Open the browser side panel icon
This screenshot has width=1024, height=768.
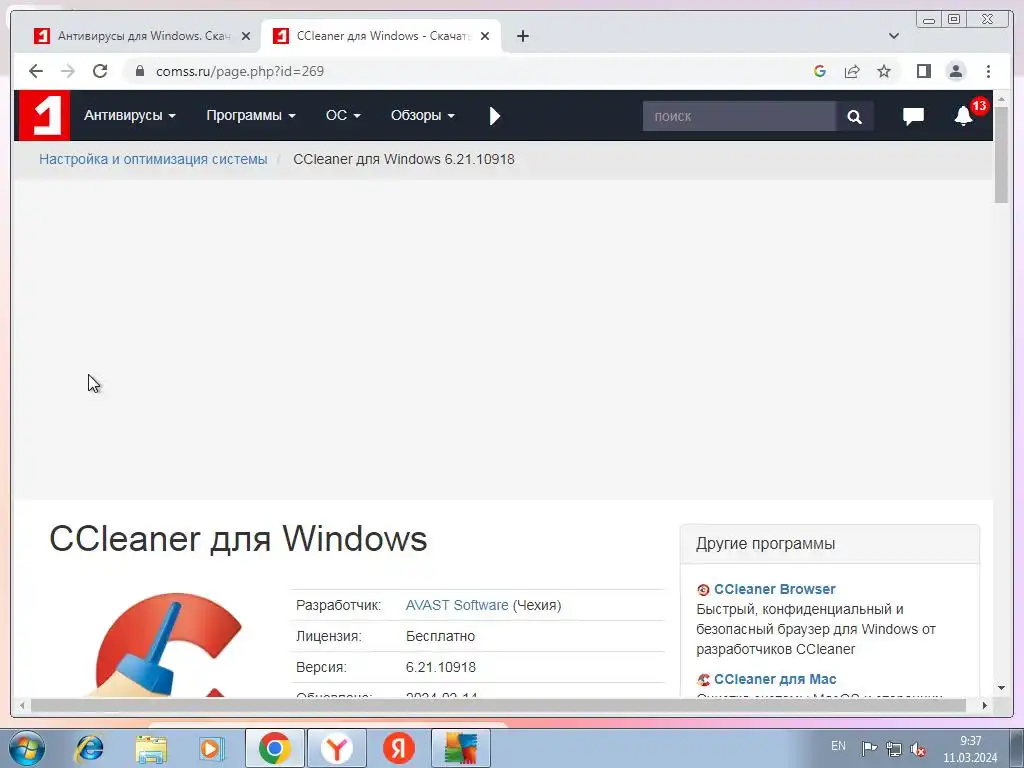click(923, 71)
